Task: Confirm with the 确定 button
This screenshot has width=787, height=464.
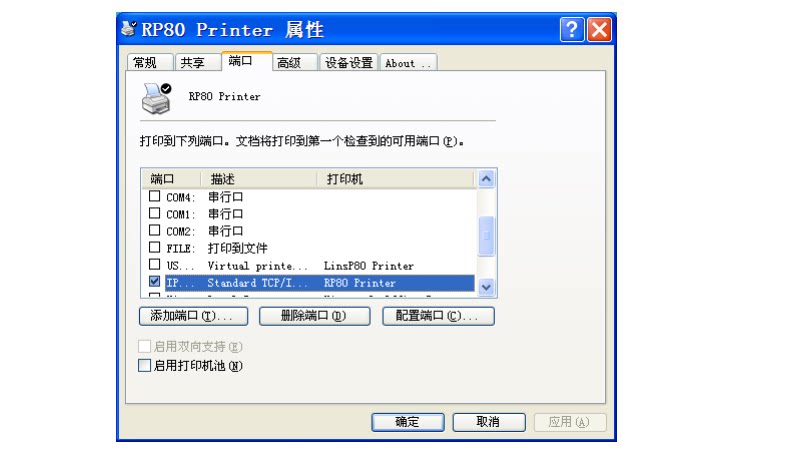Action: pos(408,422)
